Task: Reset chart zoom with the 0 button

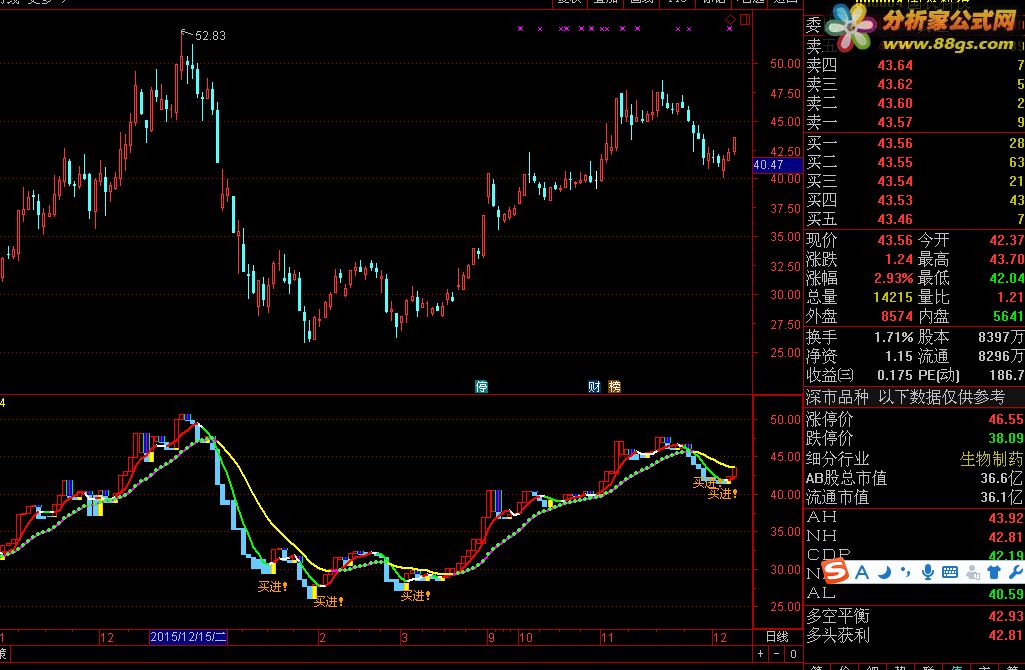Action: tap(793, 654)
